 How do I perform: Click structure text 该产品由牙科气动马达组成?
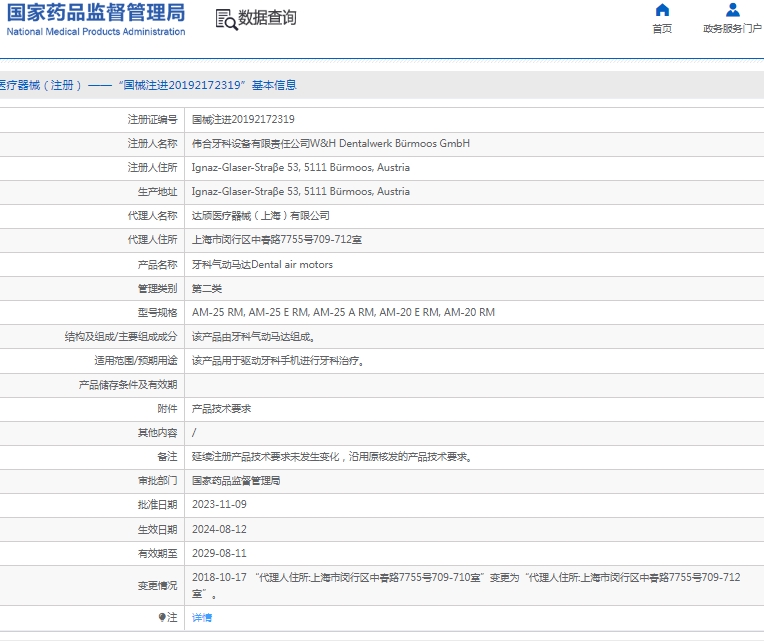point(253,337)
